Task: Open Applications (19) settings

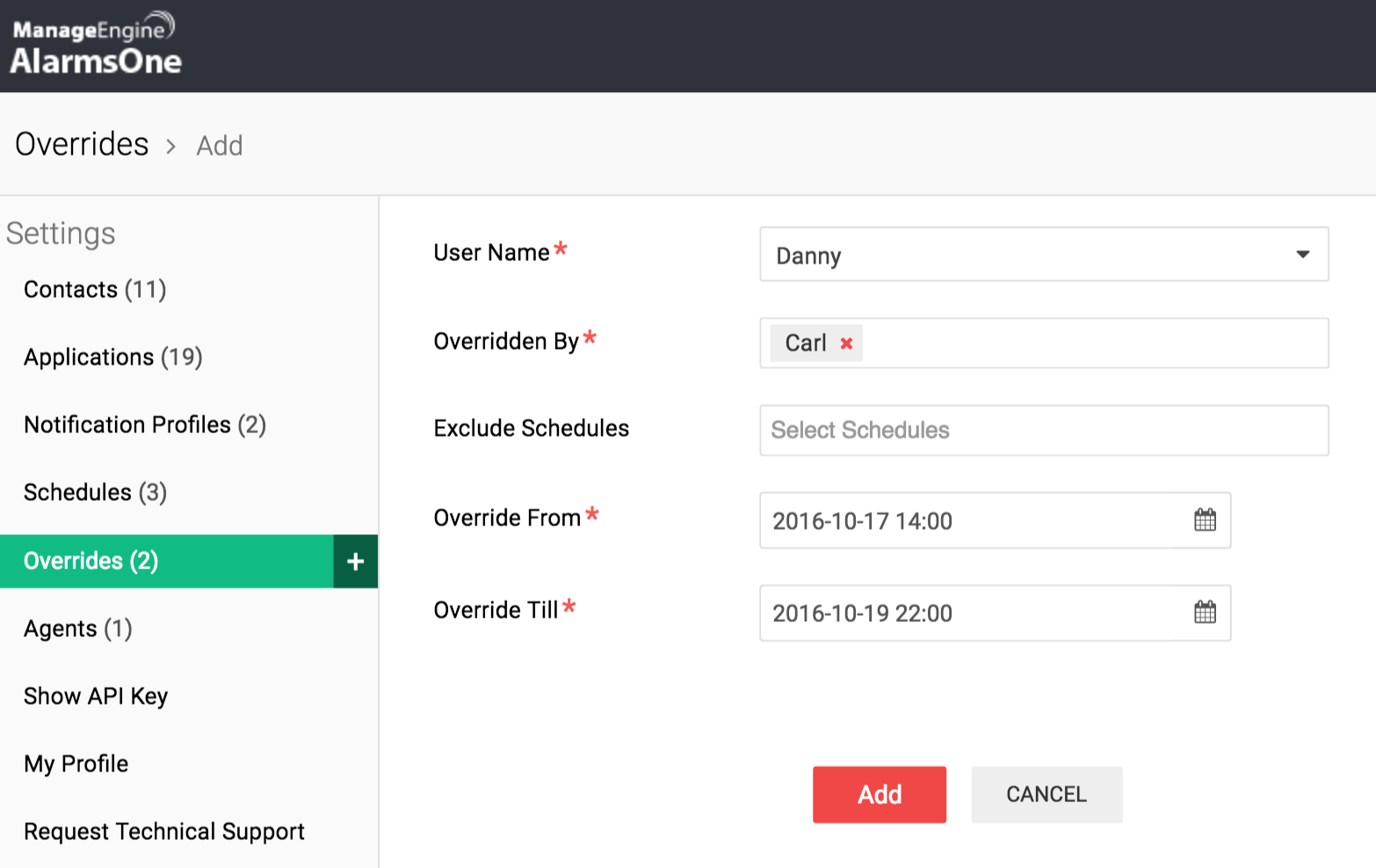Action: (113, 357)
